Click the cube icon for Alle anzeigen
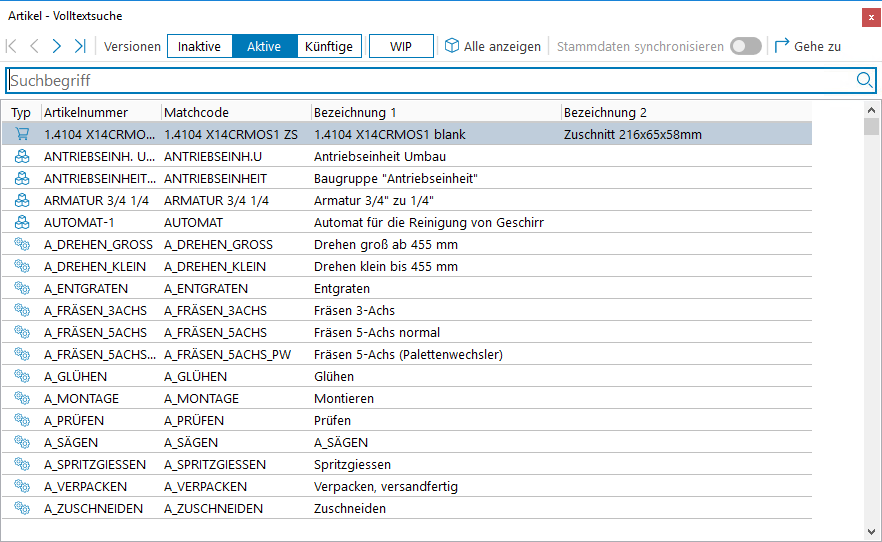Viewport: 882px width, 542px height. click(452, 46)
